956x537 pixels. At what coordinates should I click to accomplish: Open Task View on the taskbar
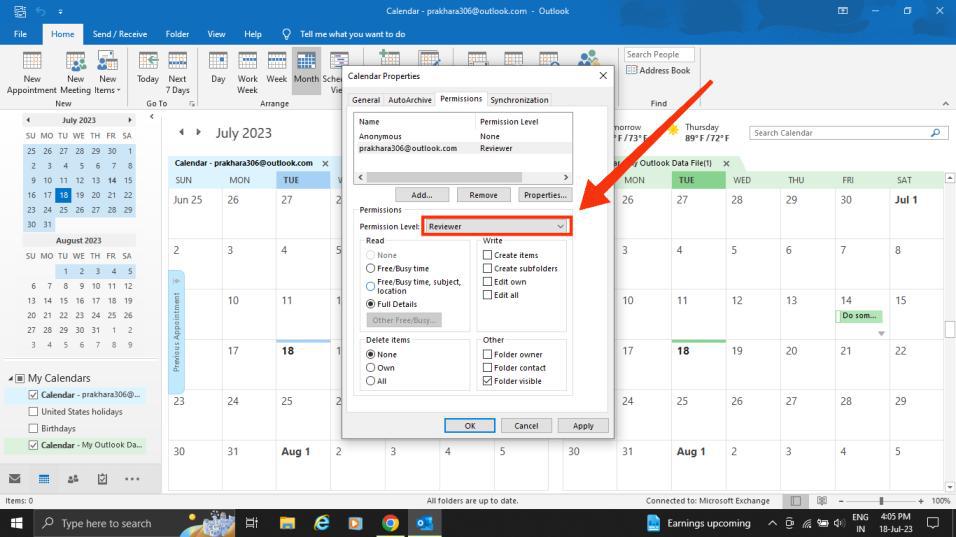coord(251,523)
